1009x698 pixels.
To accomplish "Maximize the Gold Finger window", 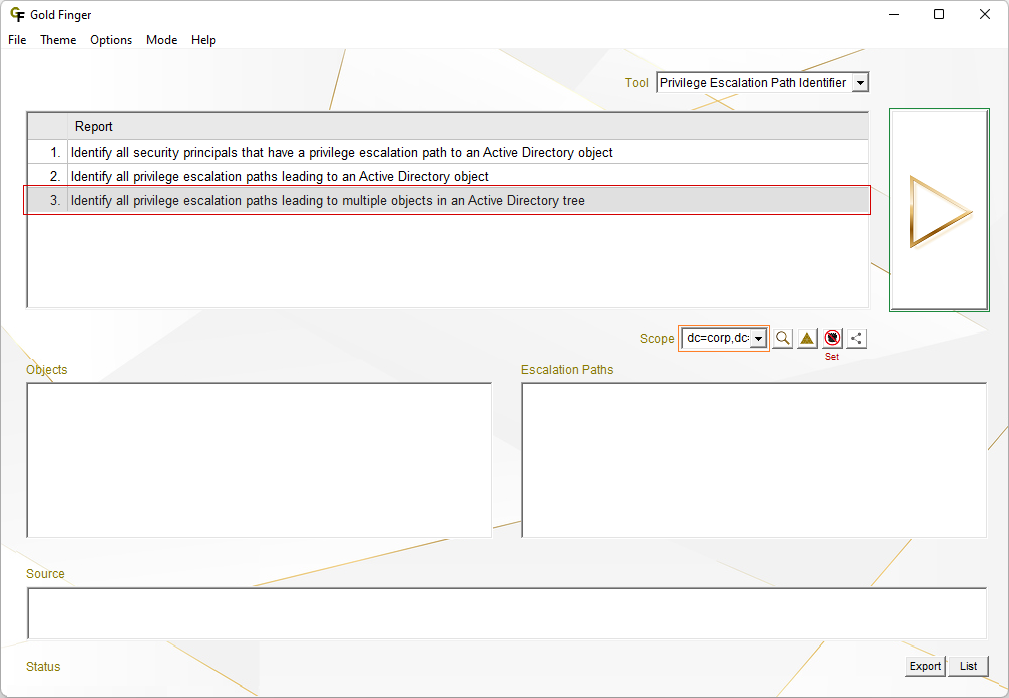I will [x=939, y=14].
